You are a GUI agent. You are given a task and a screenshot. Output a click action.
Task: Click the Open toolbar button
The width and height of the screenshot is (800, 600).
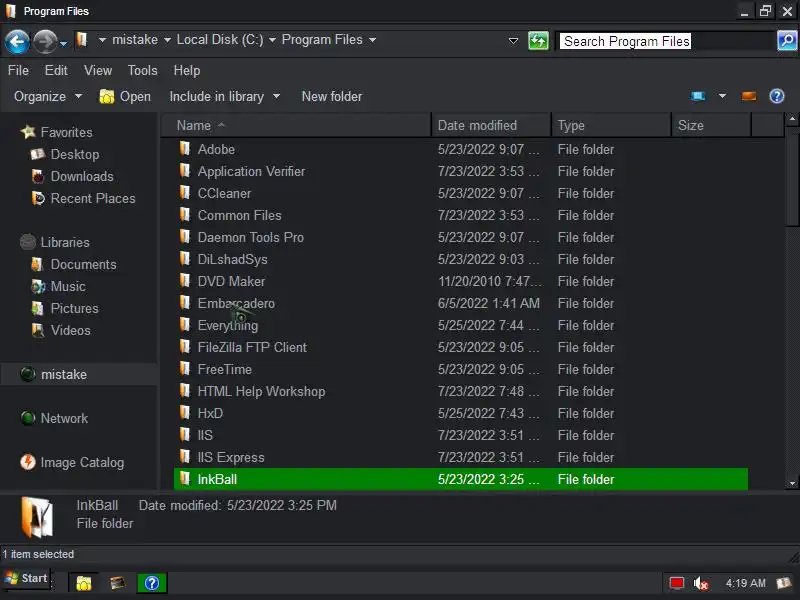pos(125,96)
